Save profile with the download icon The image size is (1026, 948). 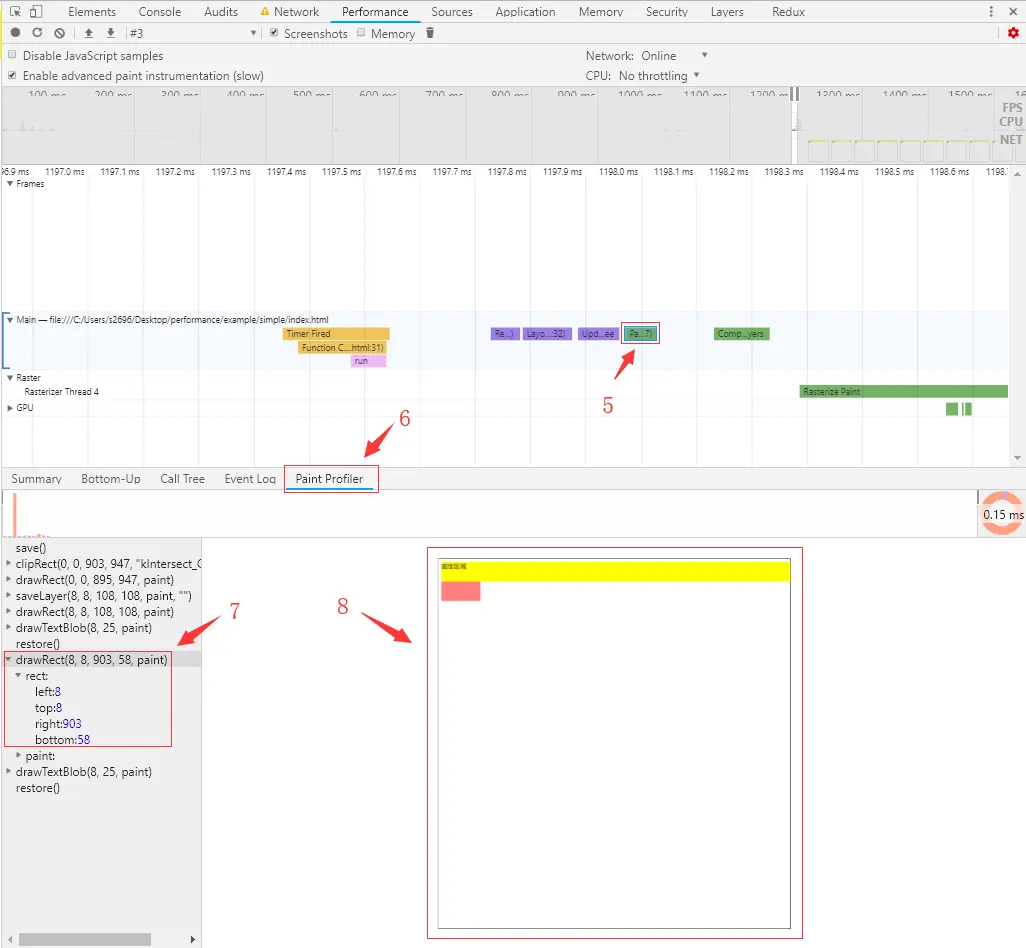pyautogui.click(x=111, y=33)
